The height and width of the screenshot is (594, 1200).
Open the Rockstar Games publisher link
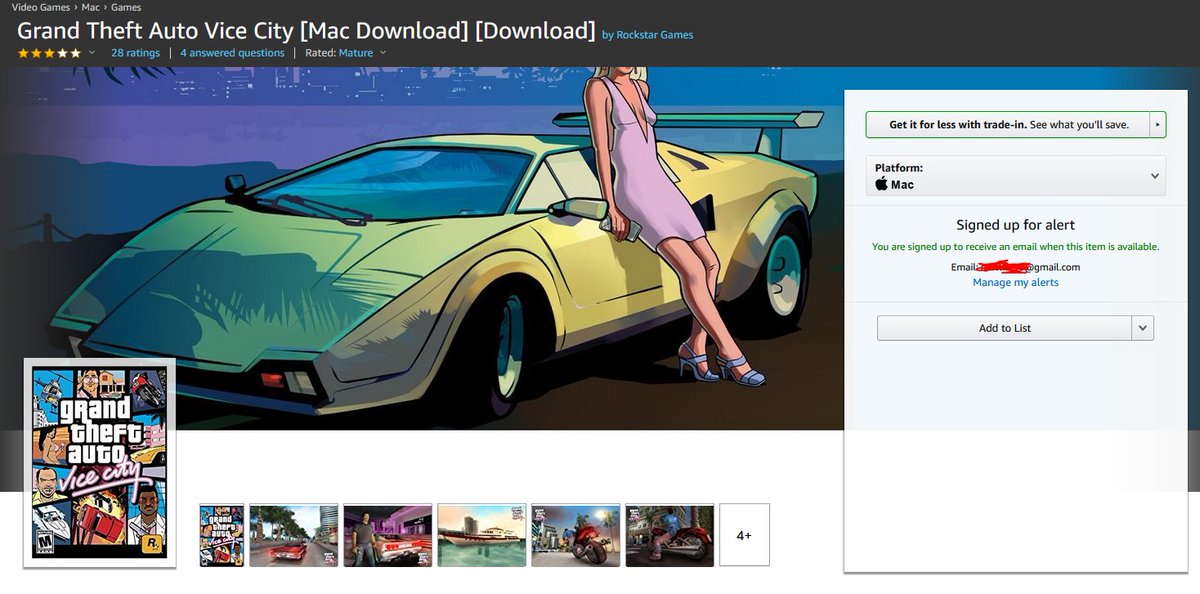655,35
